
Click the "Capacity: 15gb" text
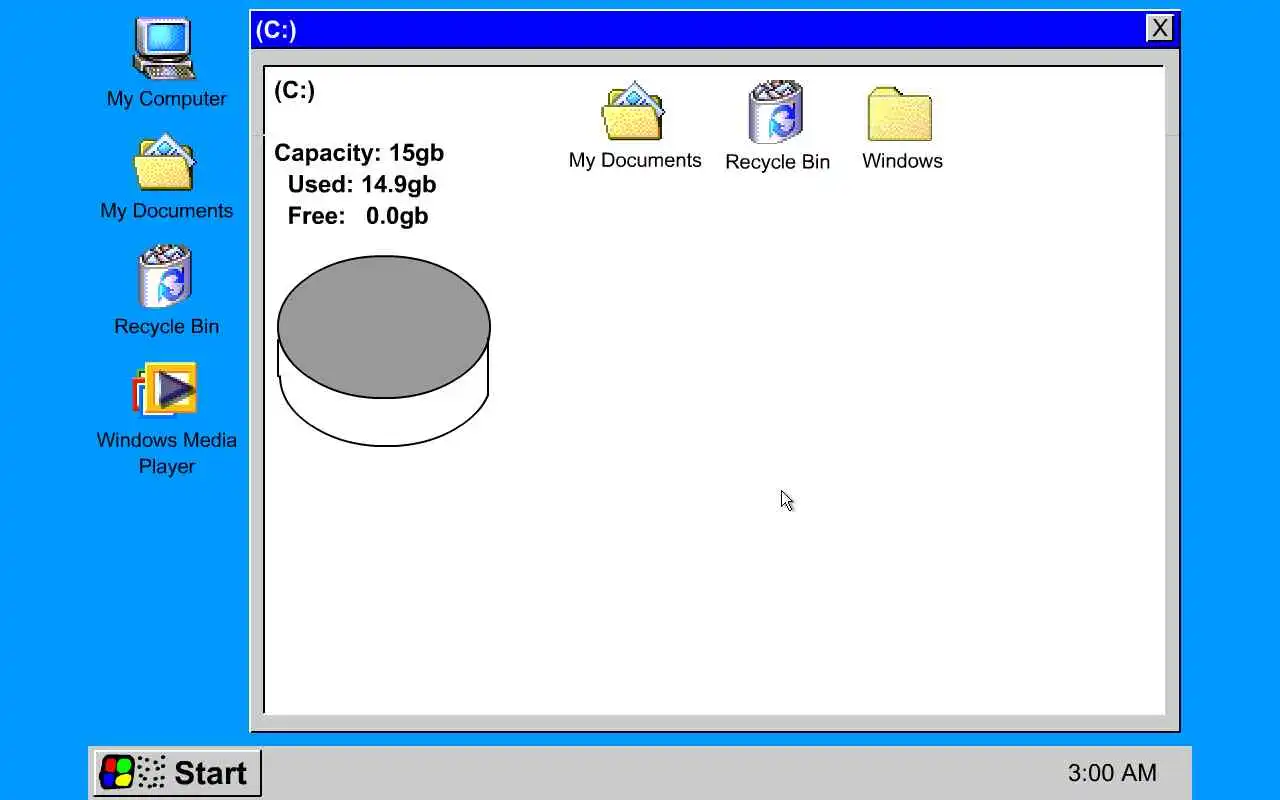tap(359, 153)
